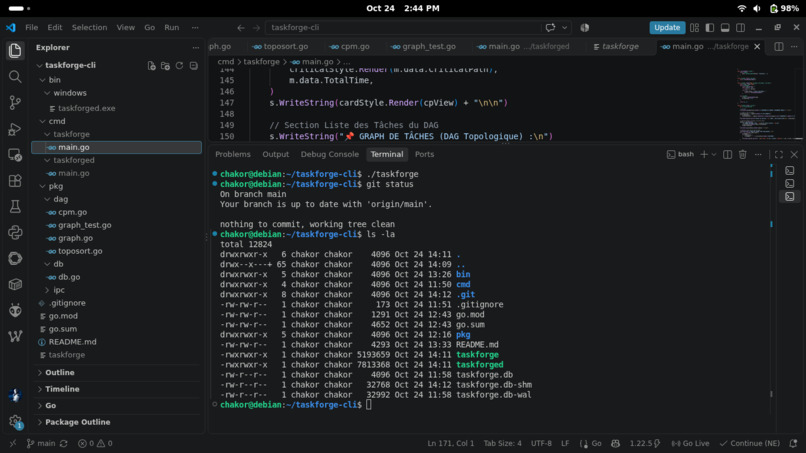
Task: Click New File icon in explorer header
Action: 151,66
